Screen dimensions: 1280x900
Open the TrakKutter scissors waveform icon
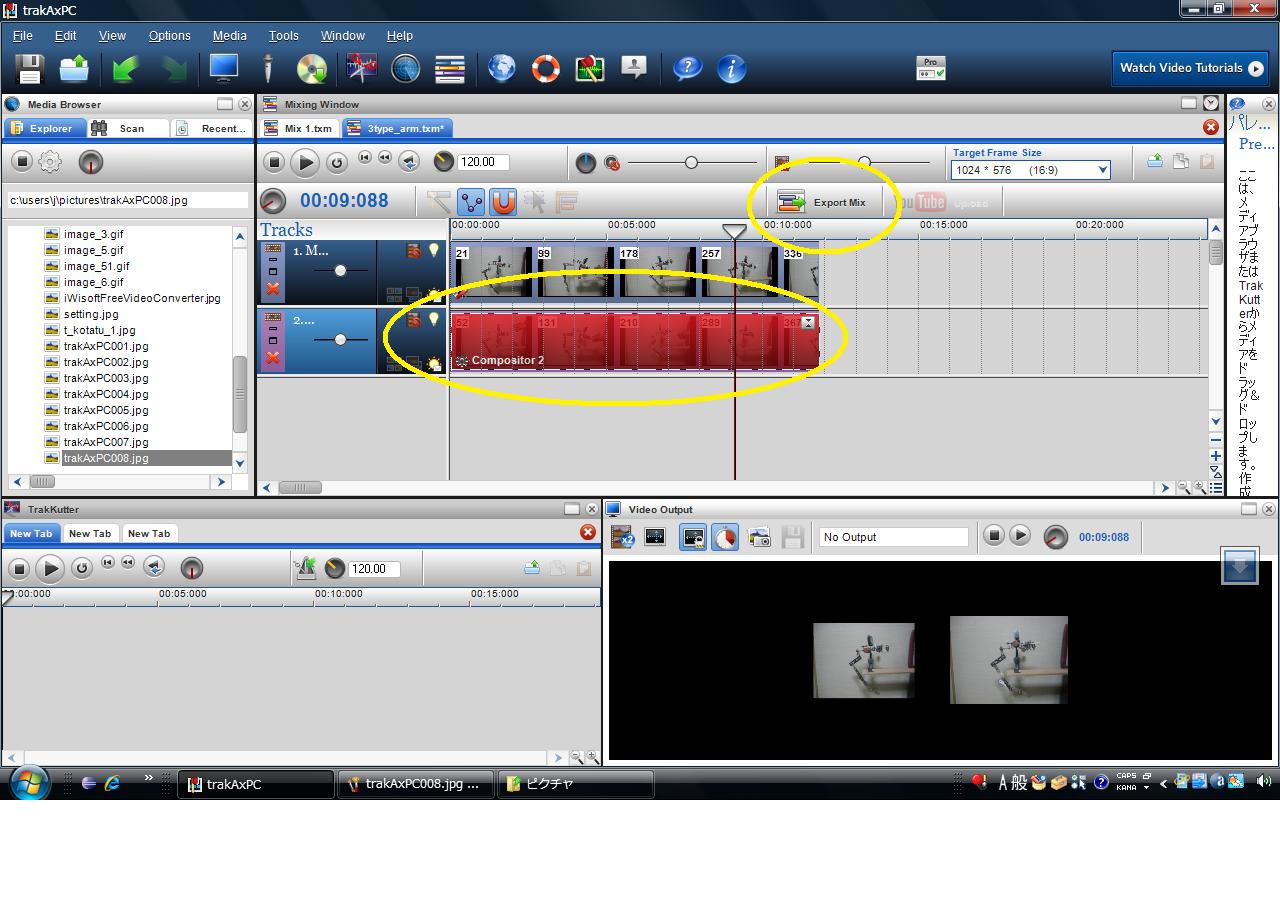click(x=361, y=68)
